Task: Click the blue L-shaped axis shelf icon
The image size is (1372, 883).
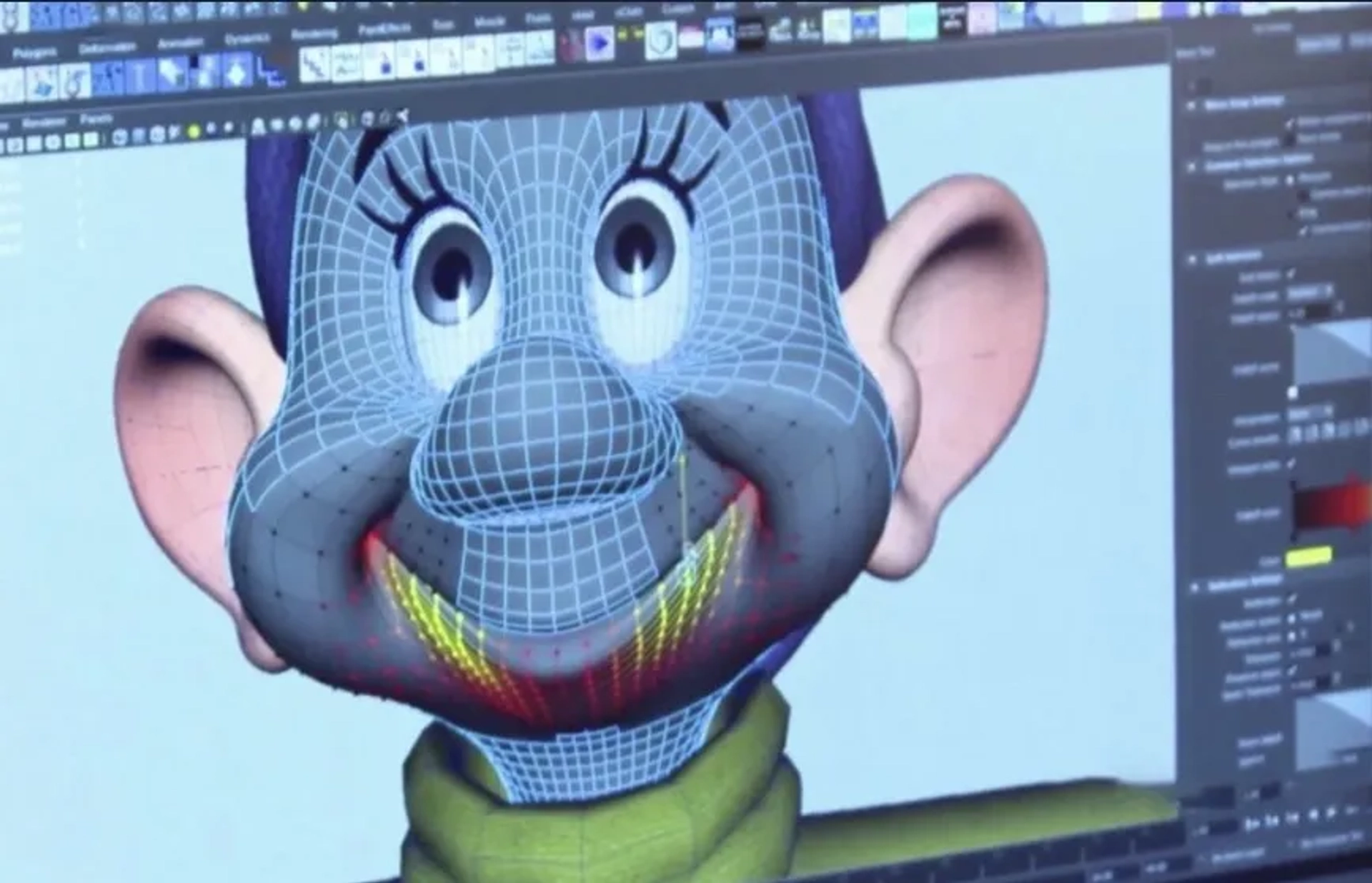Action: click(271, 71)
